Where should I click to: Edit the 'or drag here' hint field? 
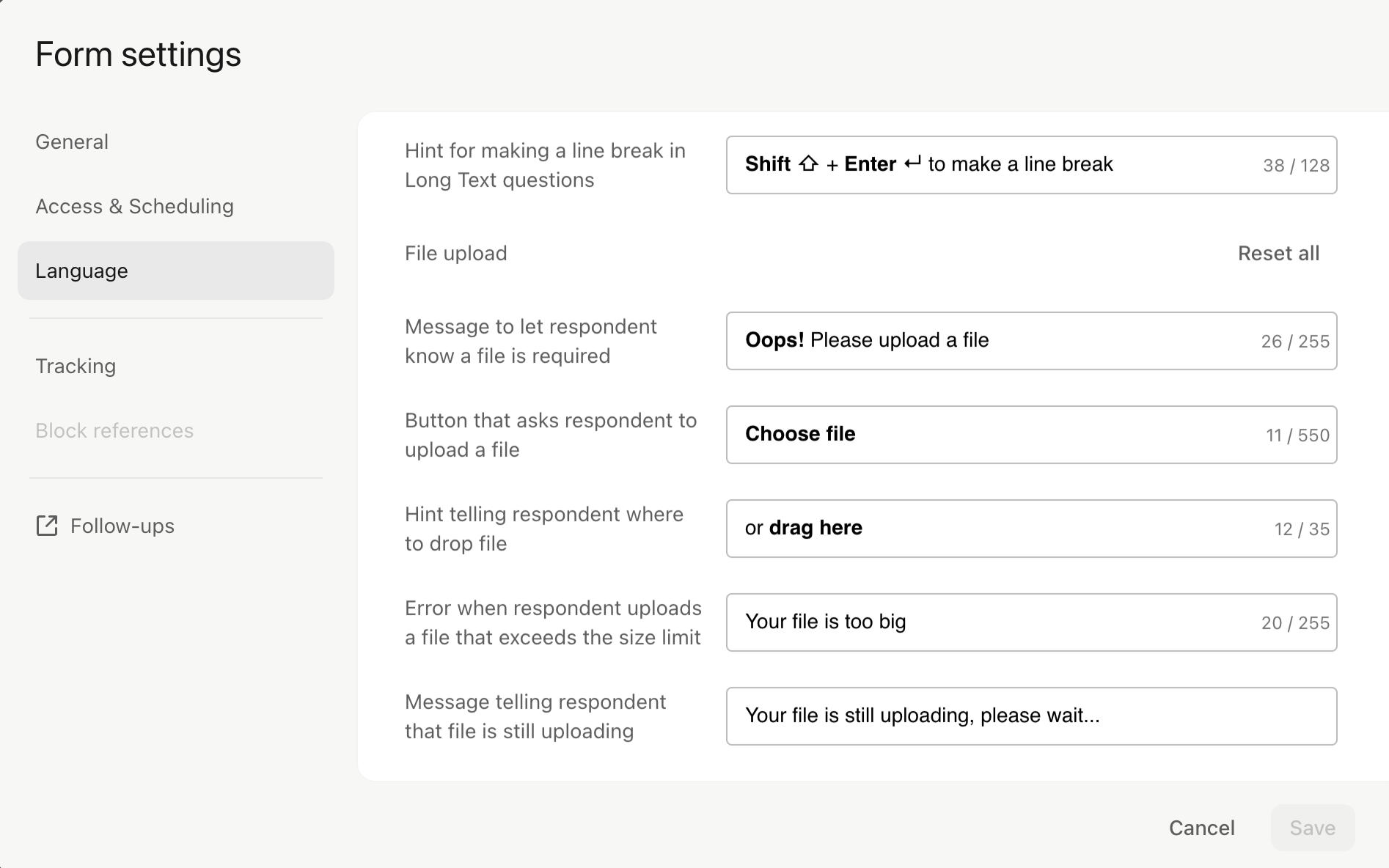(x=1031, y=529)
